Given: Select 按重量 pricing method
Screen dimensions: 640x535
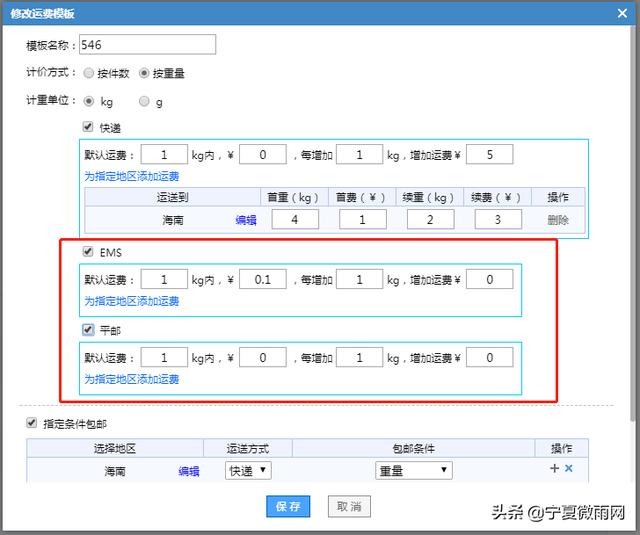Looking at the screenshot, I should pos(144,73).
